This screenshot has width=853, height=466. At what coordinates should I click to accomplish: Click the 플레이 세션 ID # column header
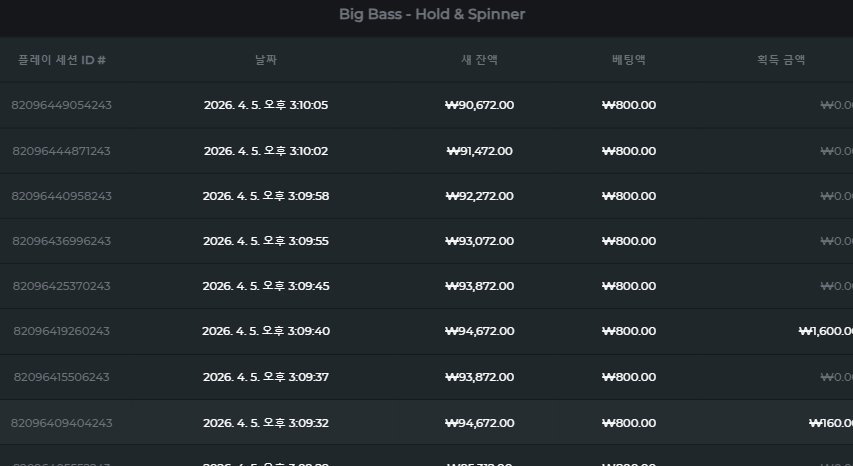pos(61,60)
